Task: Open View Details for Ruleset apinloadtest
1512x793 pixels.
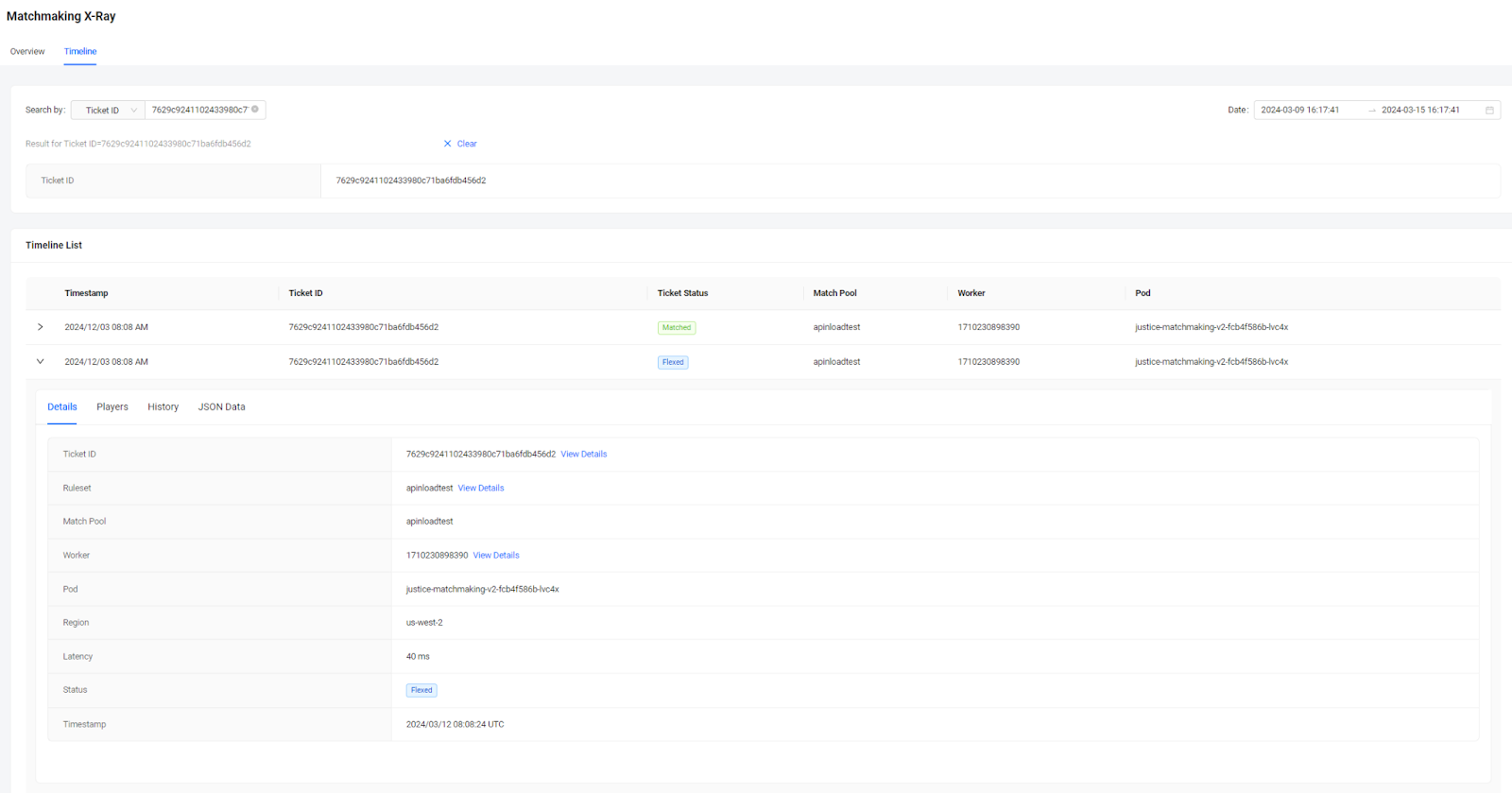Action: pyautogui.click(x=481, y=489)
